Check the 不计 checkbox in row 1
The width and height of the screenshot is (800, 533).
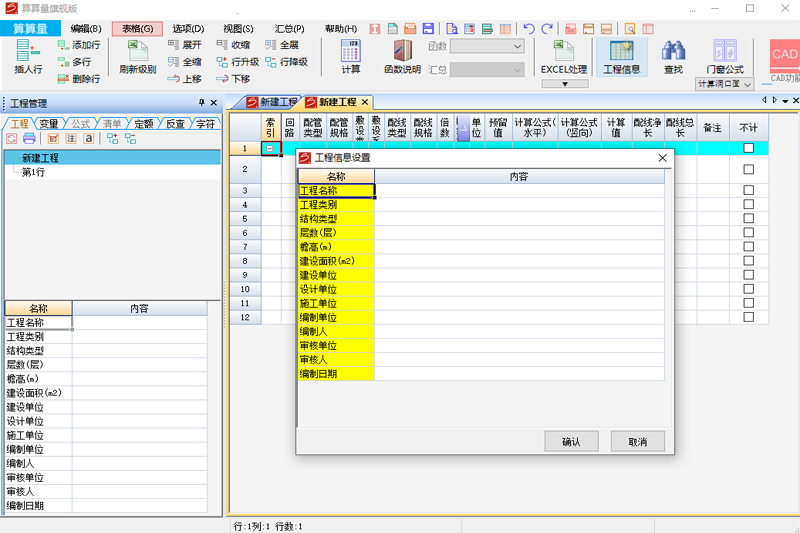(748, 148)
